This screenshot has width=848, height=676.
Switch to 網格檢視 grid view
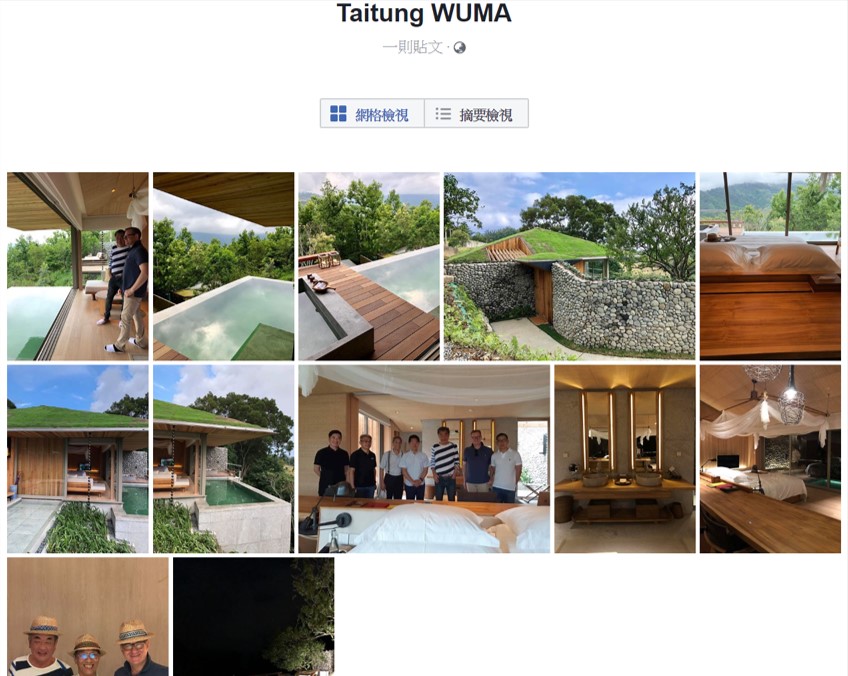(372, 114)
